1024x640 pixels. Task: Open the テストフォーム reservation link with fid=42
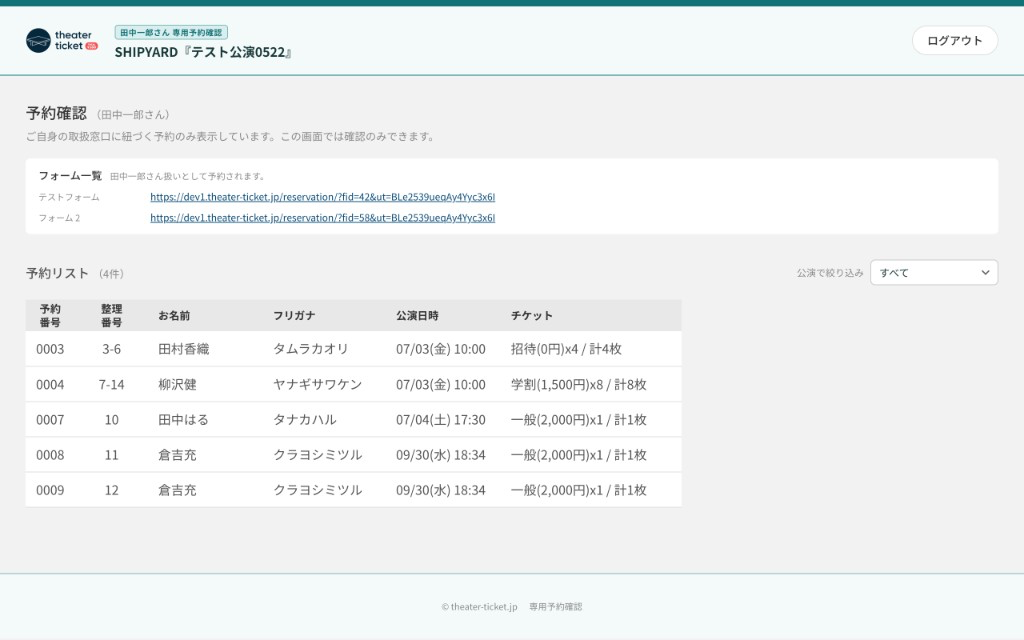coord(323,197)
